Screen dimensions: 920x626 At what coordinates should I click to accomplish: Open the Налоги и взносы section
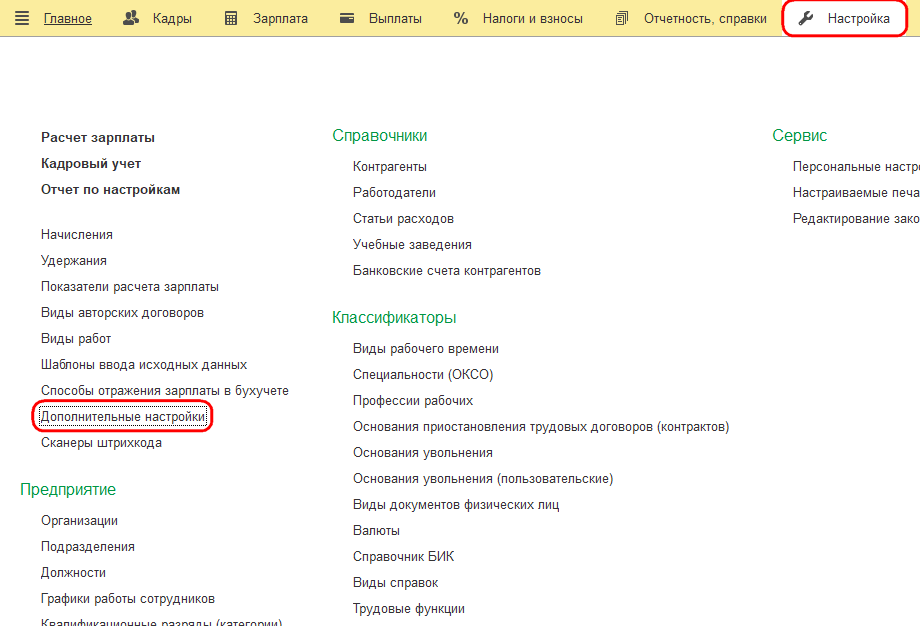point(533,19)
